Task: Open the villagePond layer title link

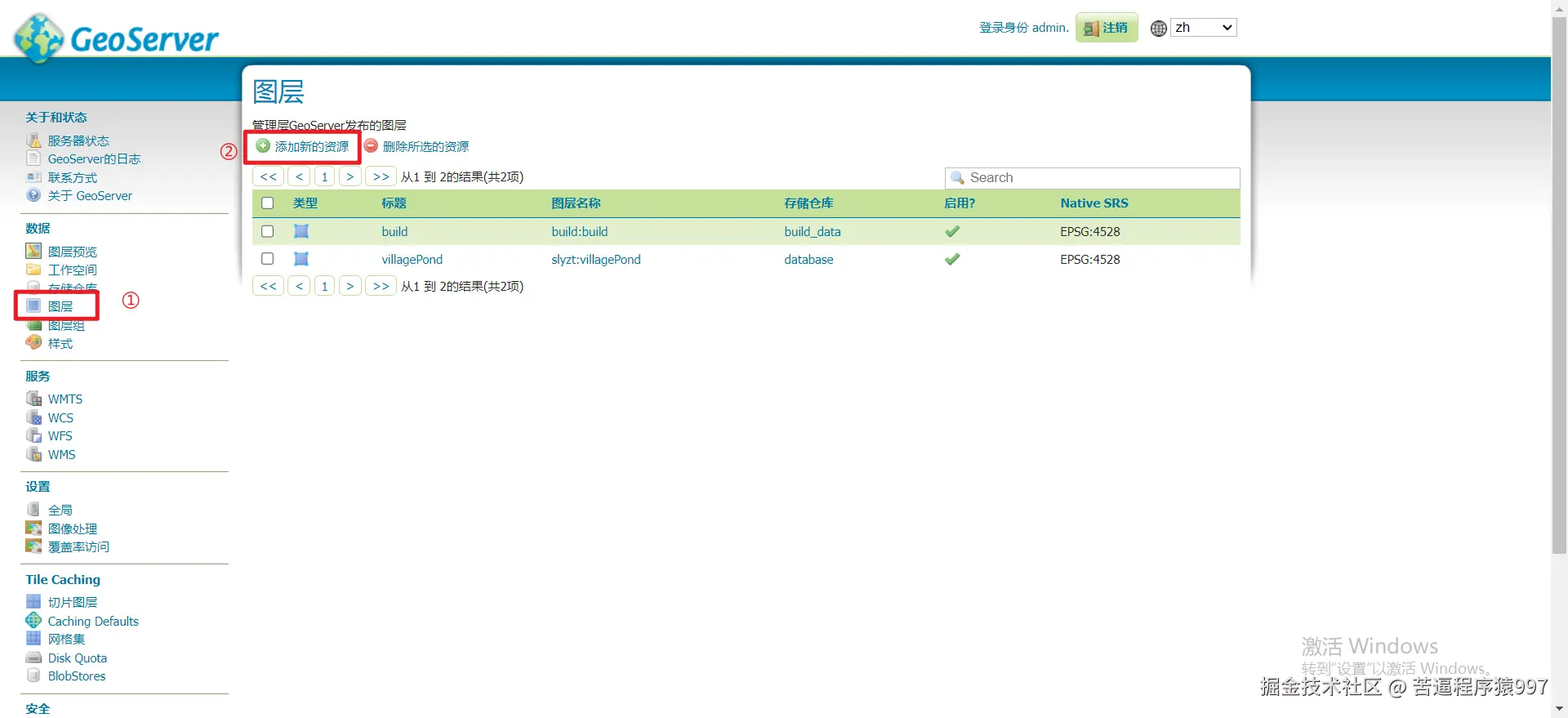Action: [x=412, y=259]
